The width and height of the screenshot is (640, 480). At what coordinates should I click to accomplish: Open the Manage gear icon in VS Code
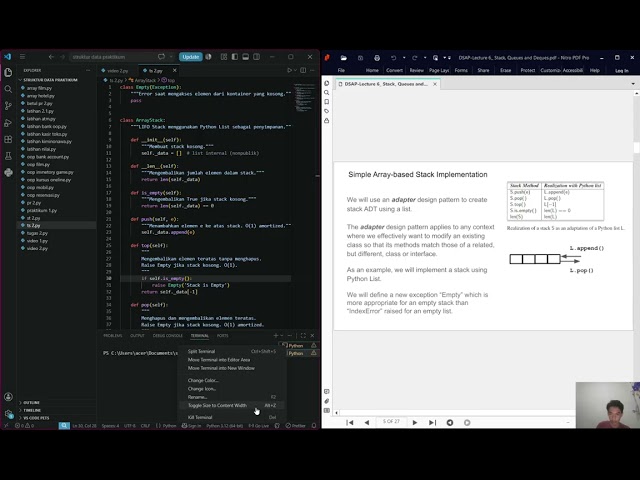tap(8, 413)
